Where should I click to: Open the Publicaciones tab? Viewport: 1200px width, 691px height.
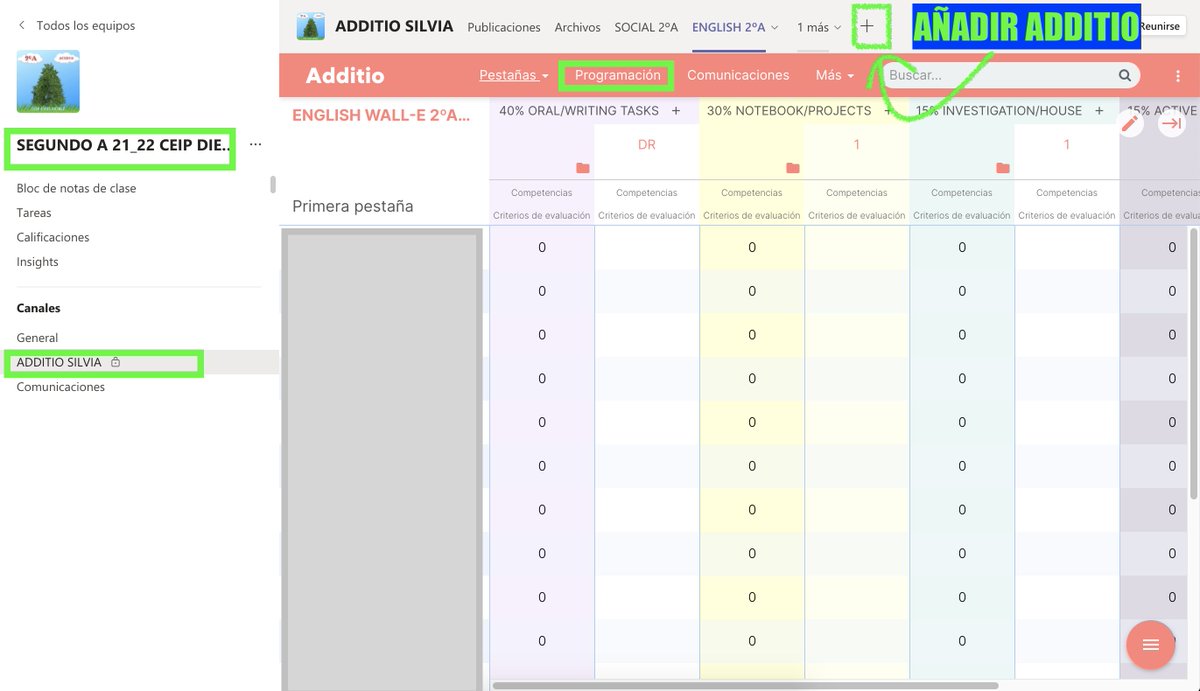click(x=504, y=27)
